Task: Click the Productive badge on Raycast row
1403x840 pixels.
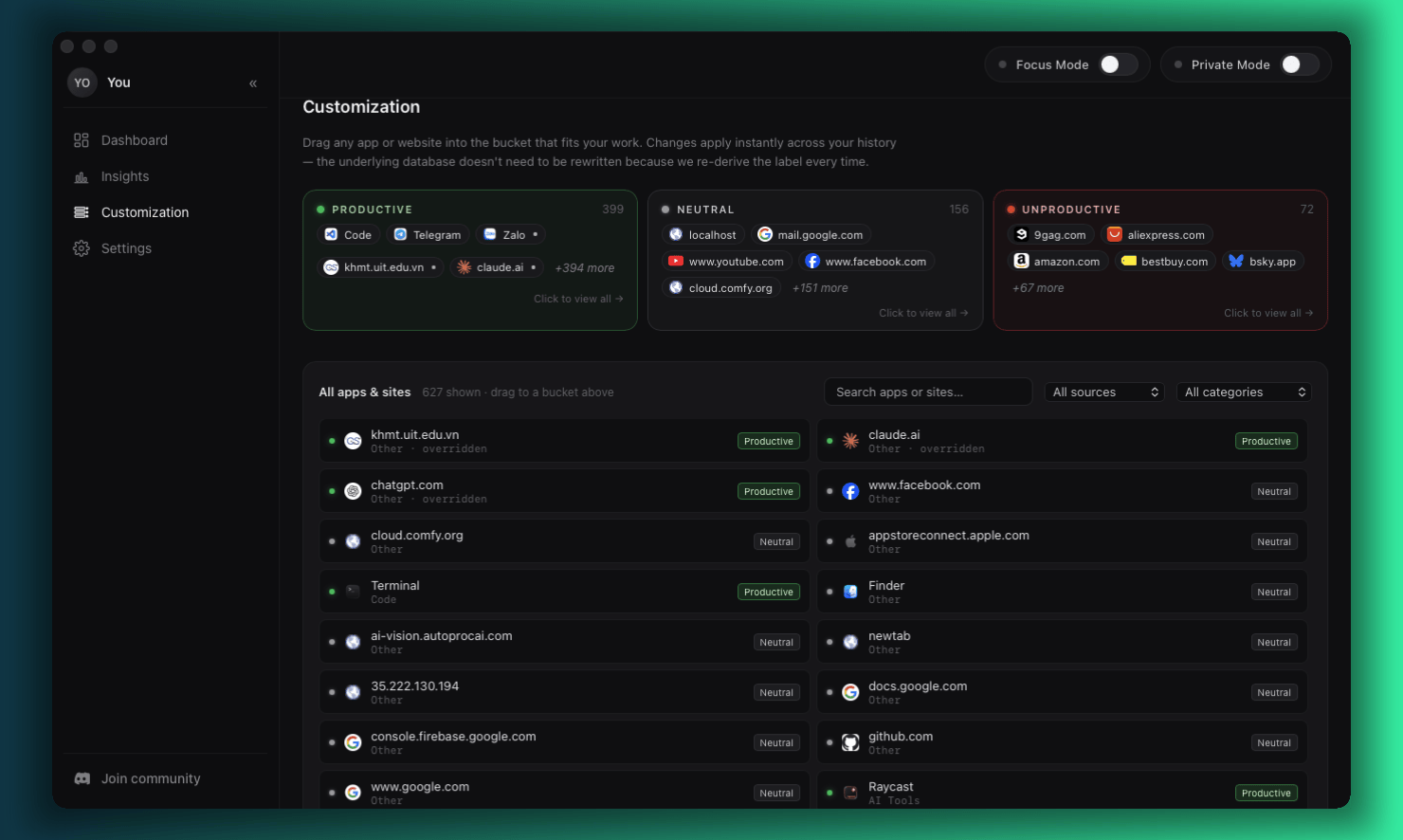Action: tap(1266, 793)
